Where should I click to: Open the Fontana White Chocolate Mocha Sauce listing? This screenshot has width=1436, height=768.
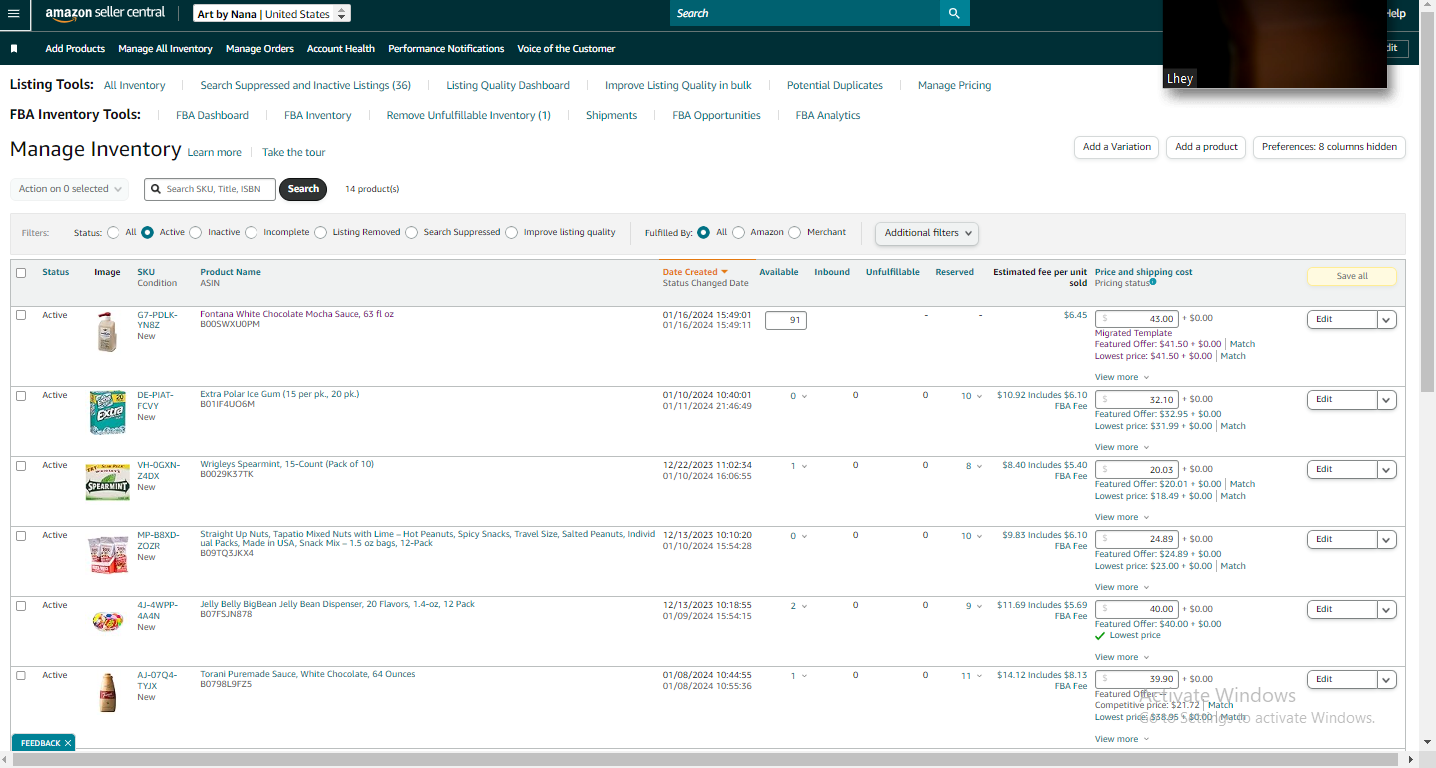coord(297,314)
